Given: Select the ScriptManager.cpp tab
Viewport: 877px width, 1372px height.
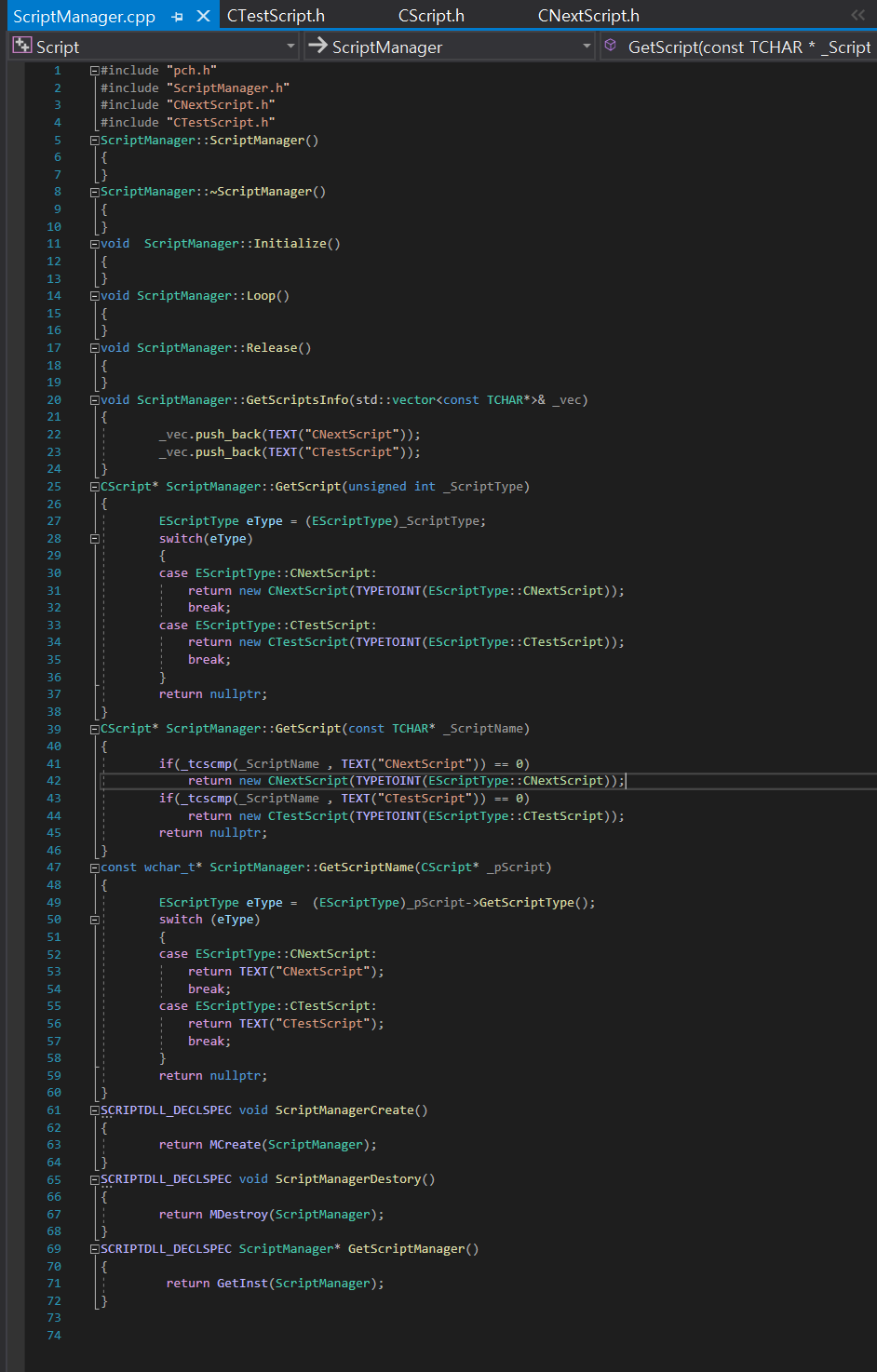Looking at the screenshot, I should click(84, 16).
